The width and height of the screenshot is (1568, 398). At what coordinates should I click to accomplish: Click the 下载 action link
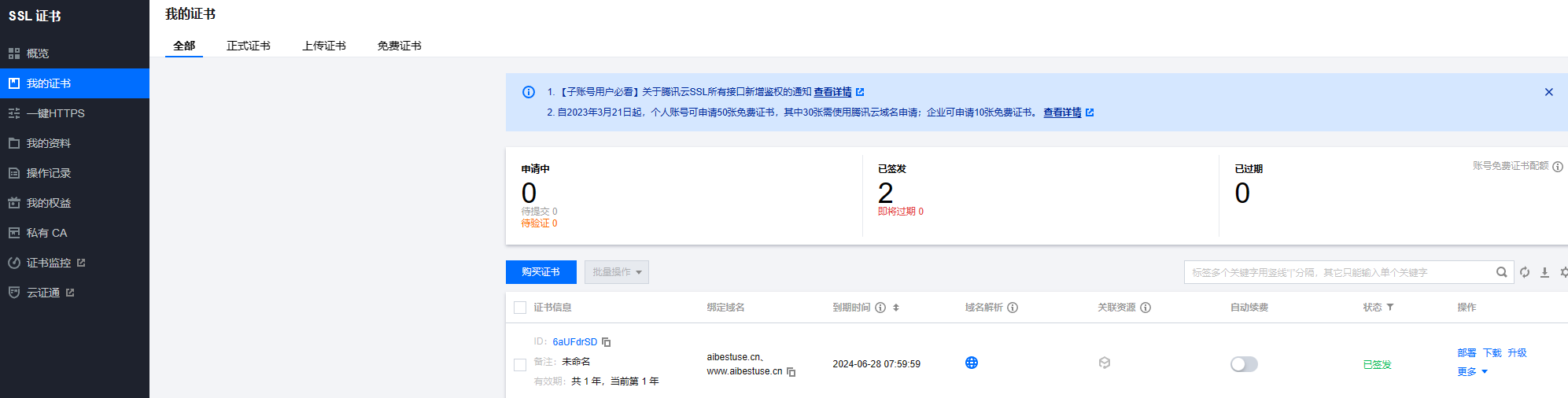pos(1492,353)
